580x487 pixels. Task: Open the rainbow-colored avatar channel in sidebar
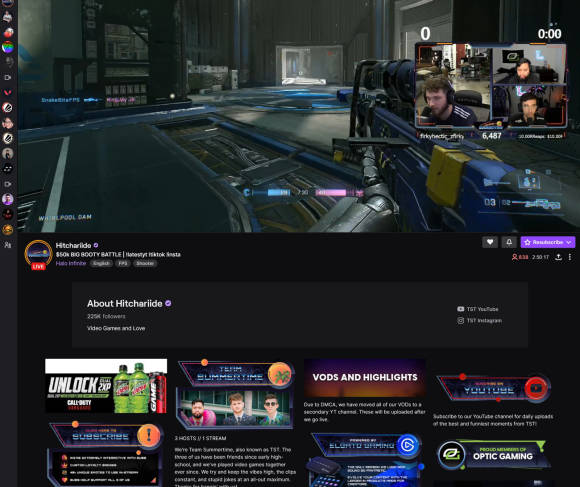tap(8, 47)
